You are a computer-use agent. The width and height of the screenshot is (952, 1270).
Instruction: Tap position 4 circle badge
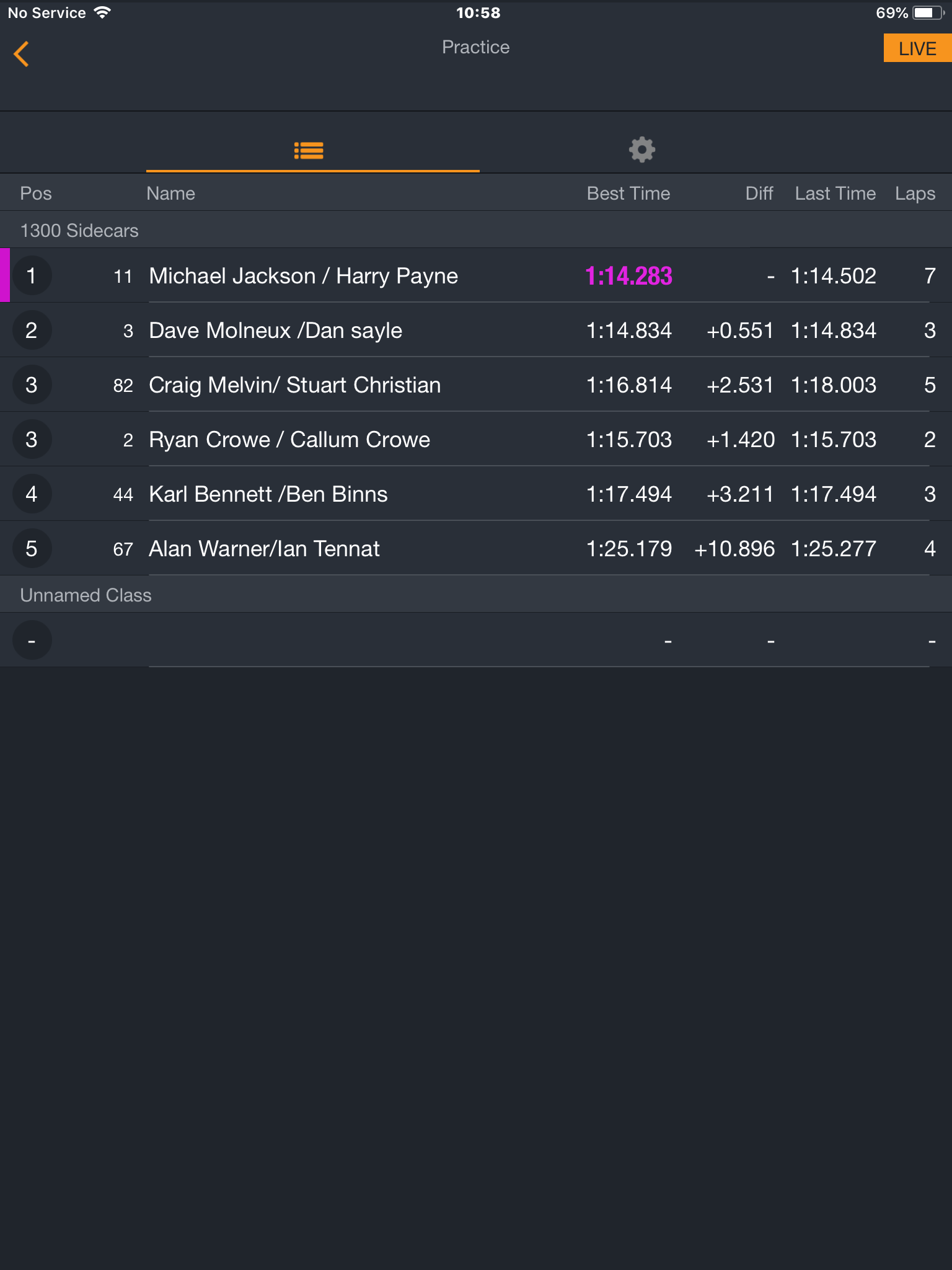point(32,494)
